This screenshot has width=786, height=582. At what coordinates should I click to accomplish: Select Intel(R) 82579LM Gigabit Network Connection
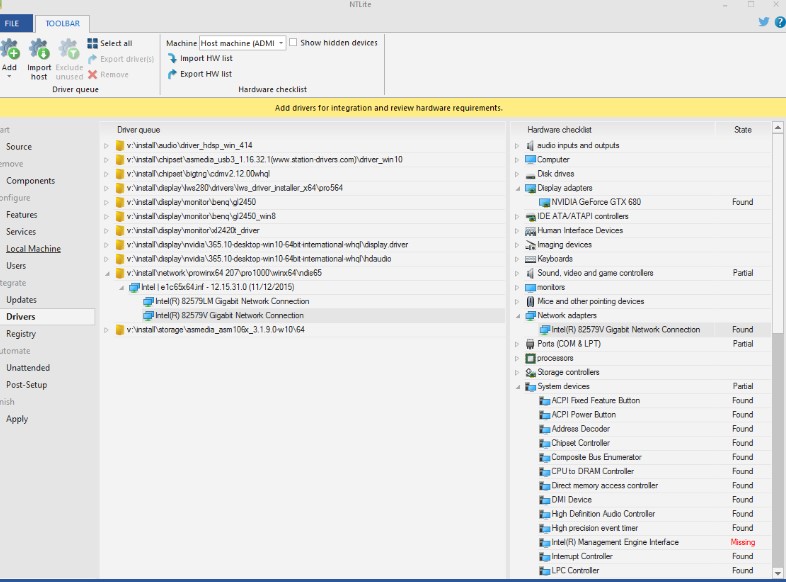[231, 301]
